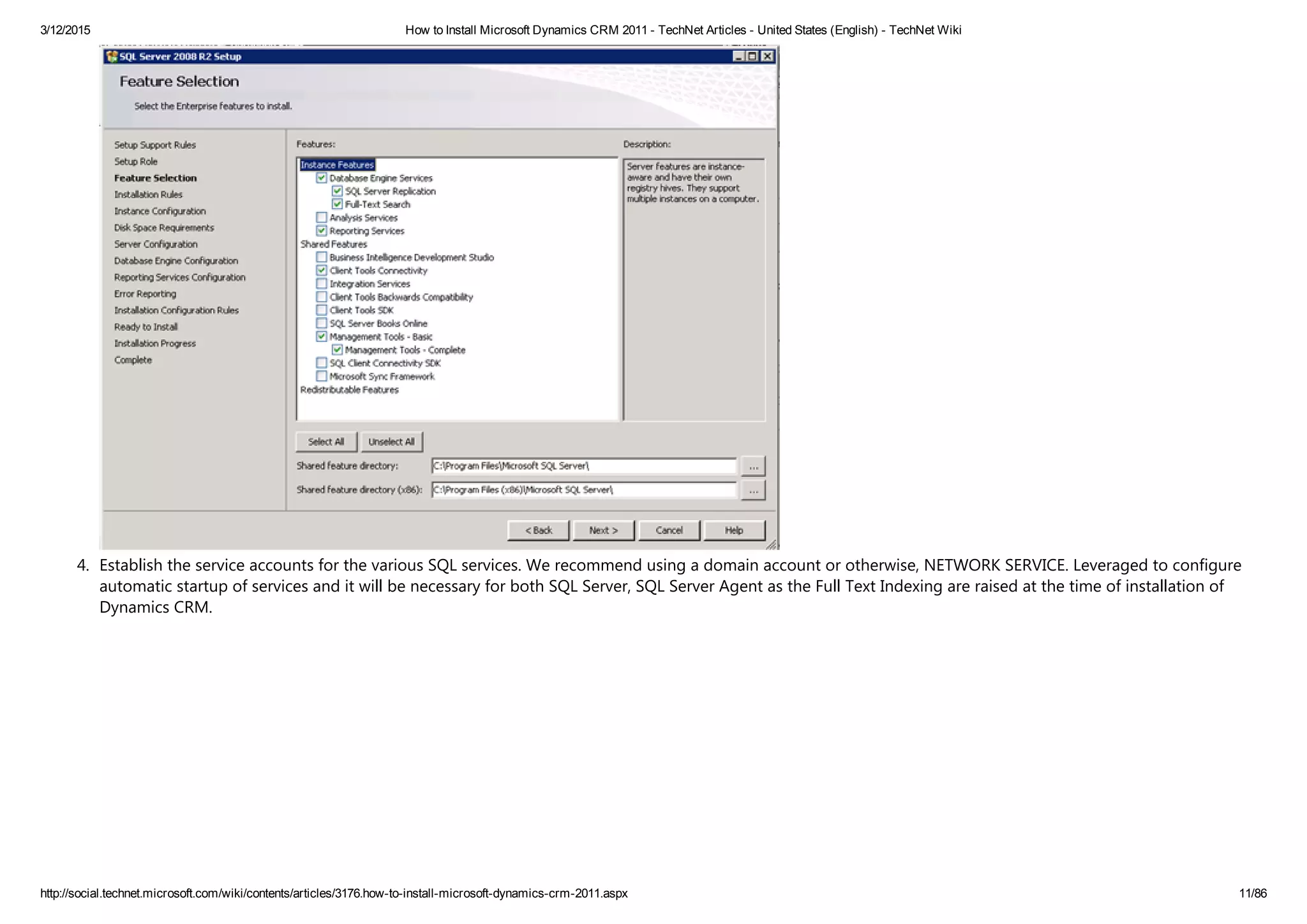Browse for Shared feature directory
The height and width of the screenshot is (924, 1307).
click(753, 466)
